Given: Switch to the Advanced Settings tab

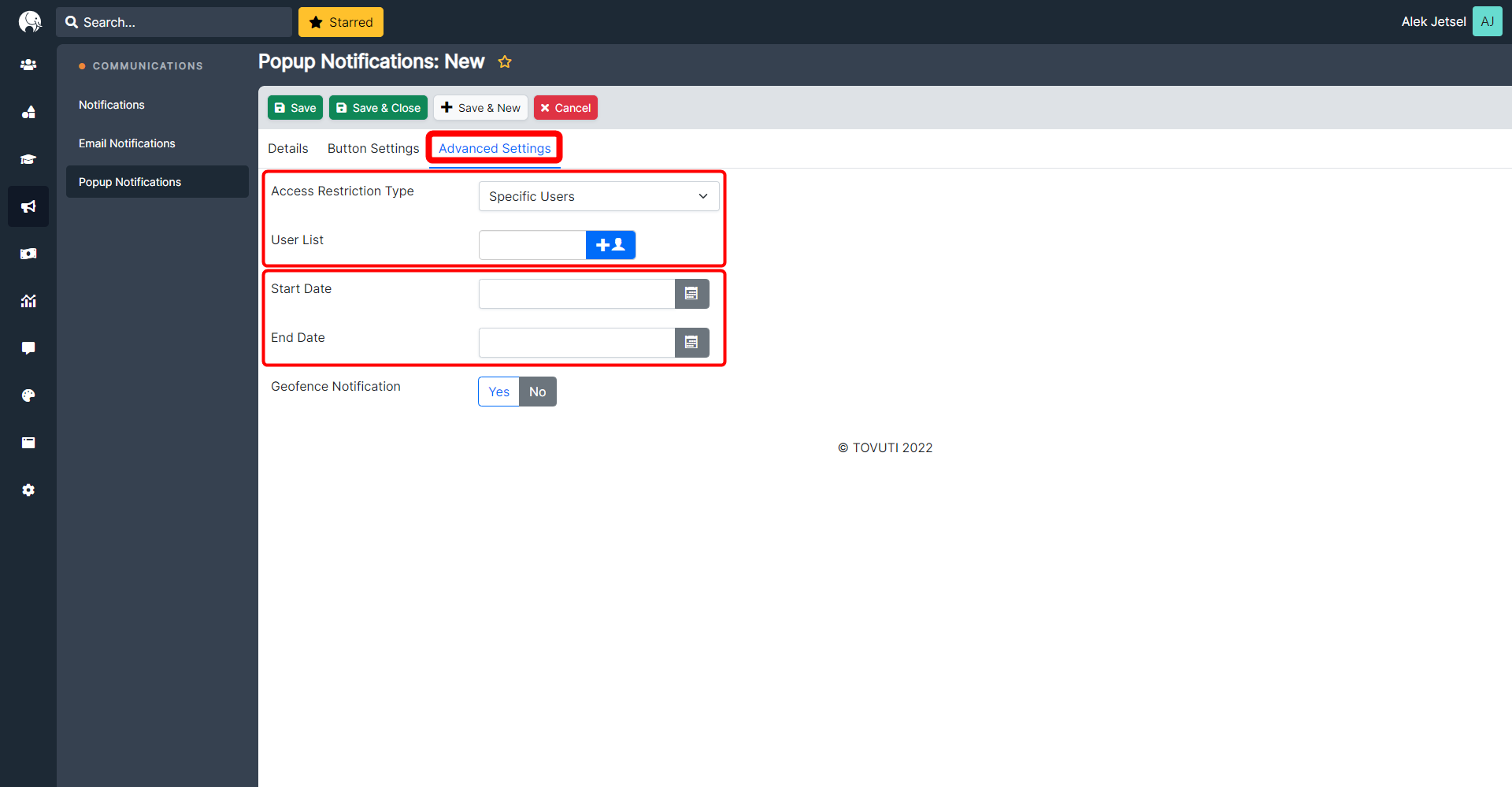Looking at the screenshot, I should [x=495, y=148].
